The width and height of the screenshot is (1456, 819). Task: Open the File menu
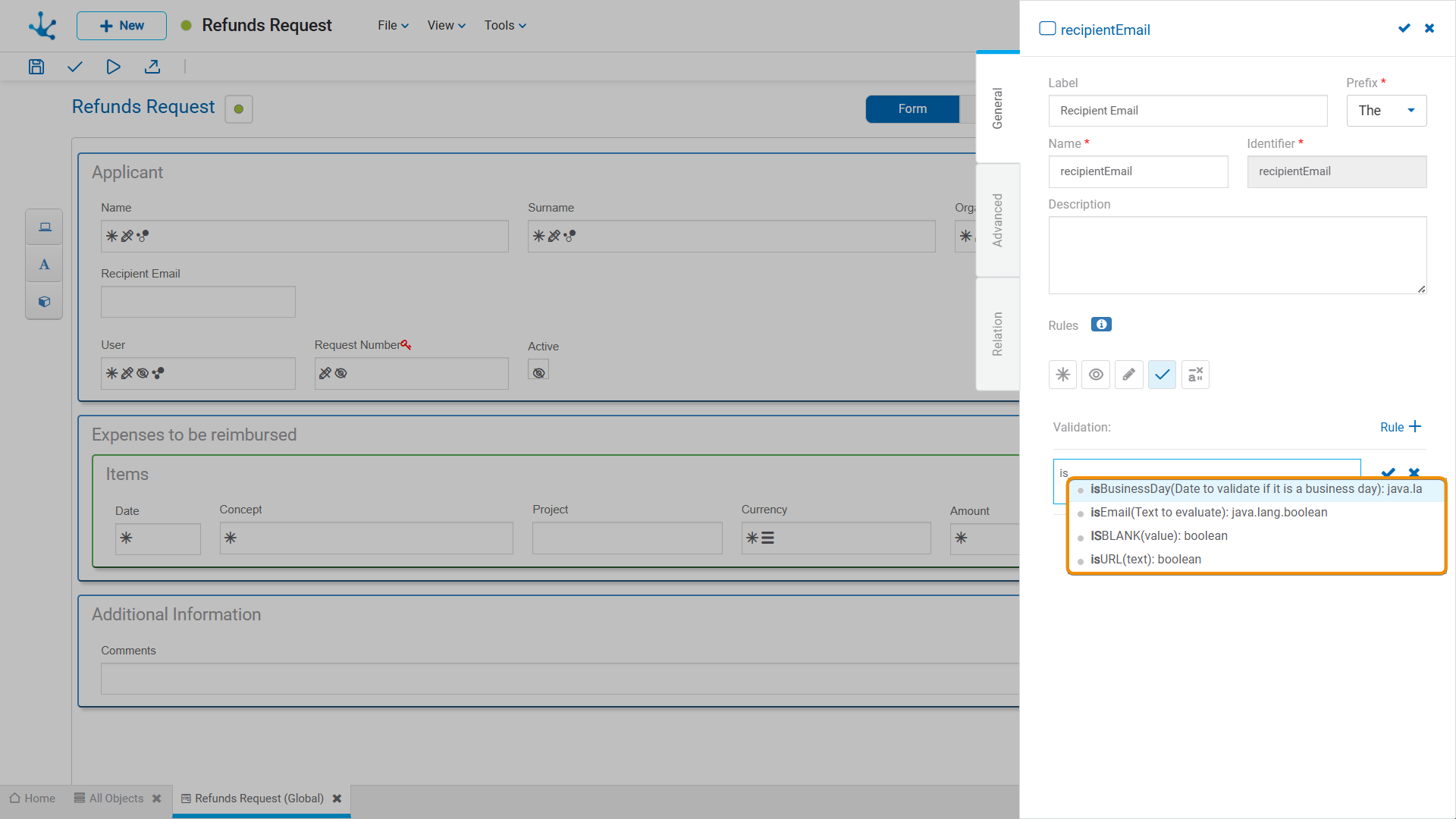(393, 26)
